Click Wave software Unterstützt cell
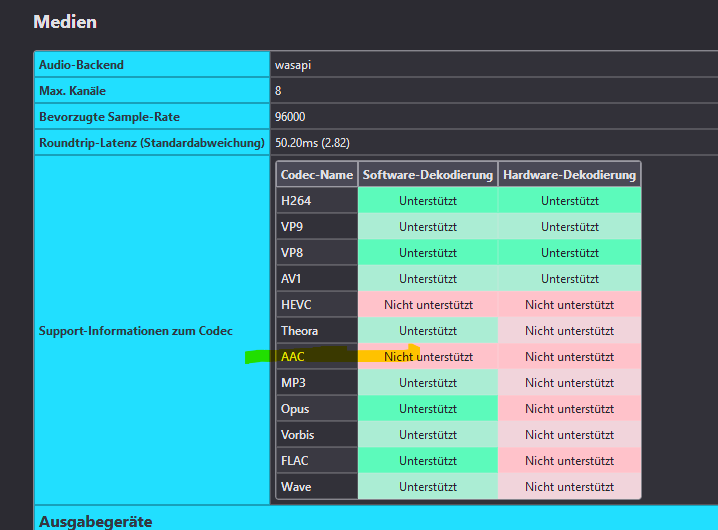718x530 pixels. (x=428, y=486)
